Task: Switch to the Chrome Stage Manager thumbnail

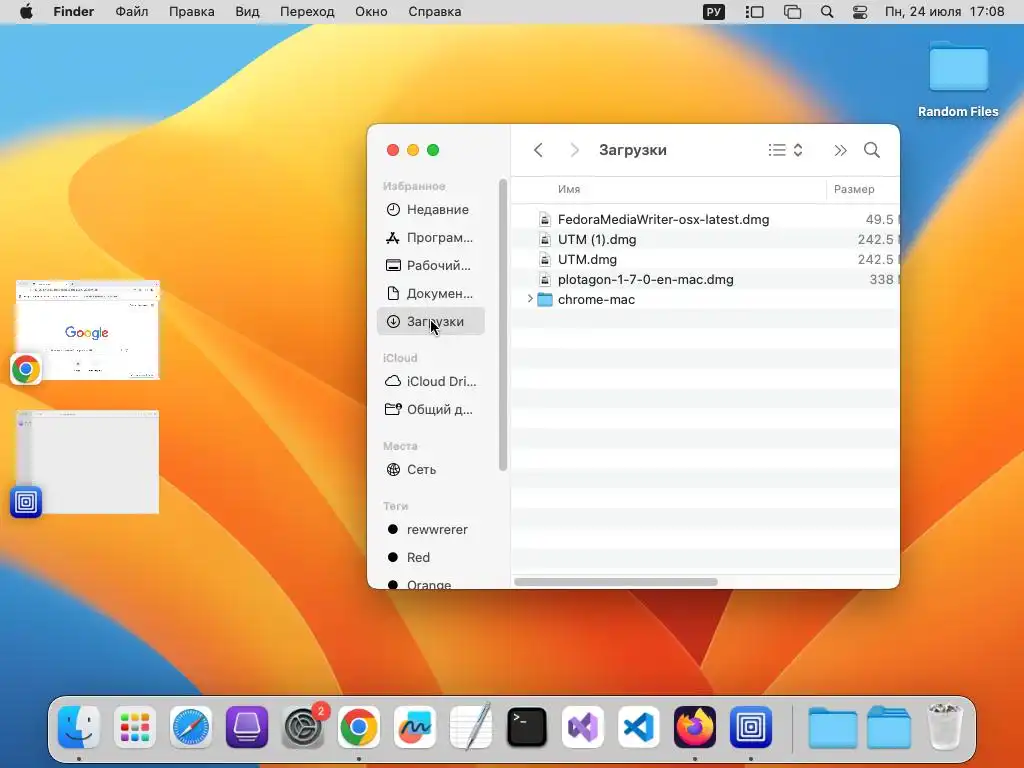Action: (x=88, y=330)
